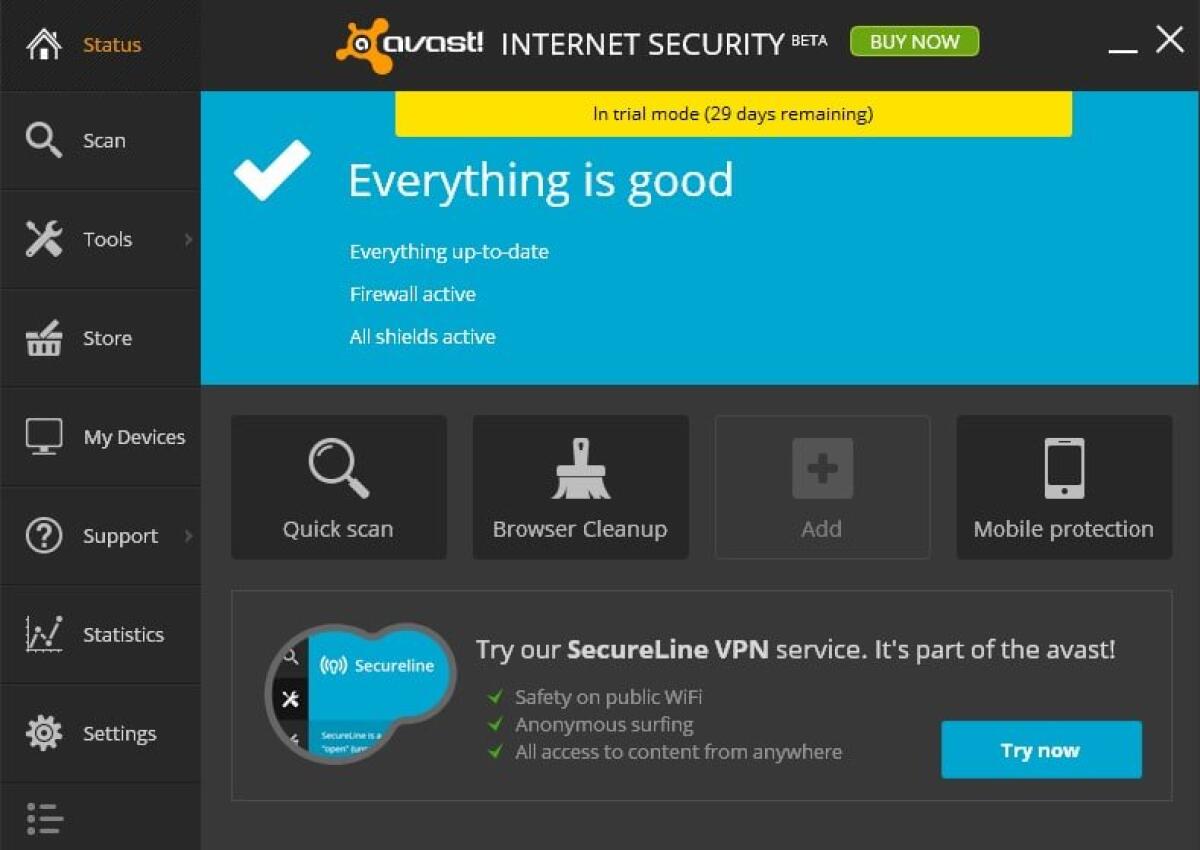This screenshot has width=1200, height=850.
Task: Open Settings with the gear icon
Action: tap(44, 733)
